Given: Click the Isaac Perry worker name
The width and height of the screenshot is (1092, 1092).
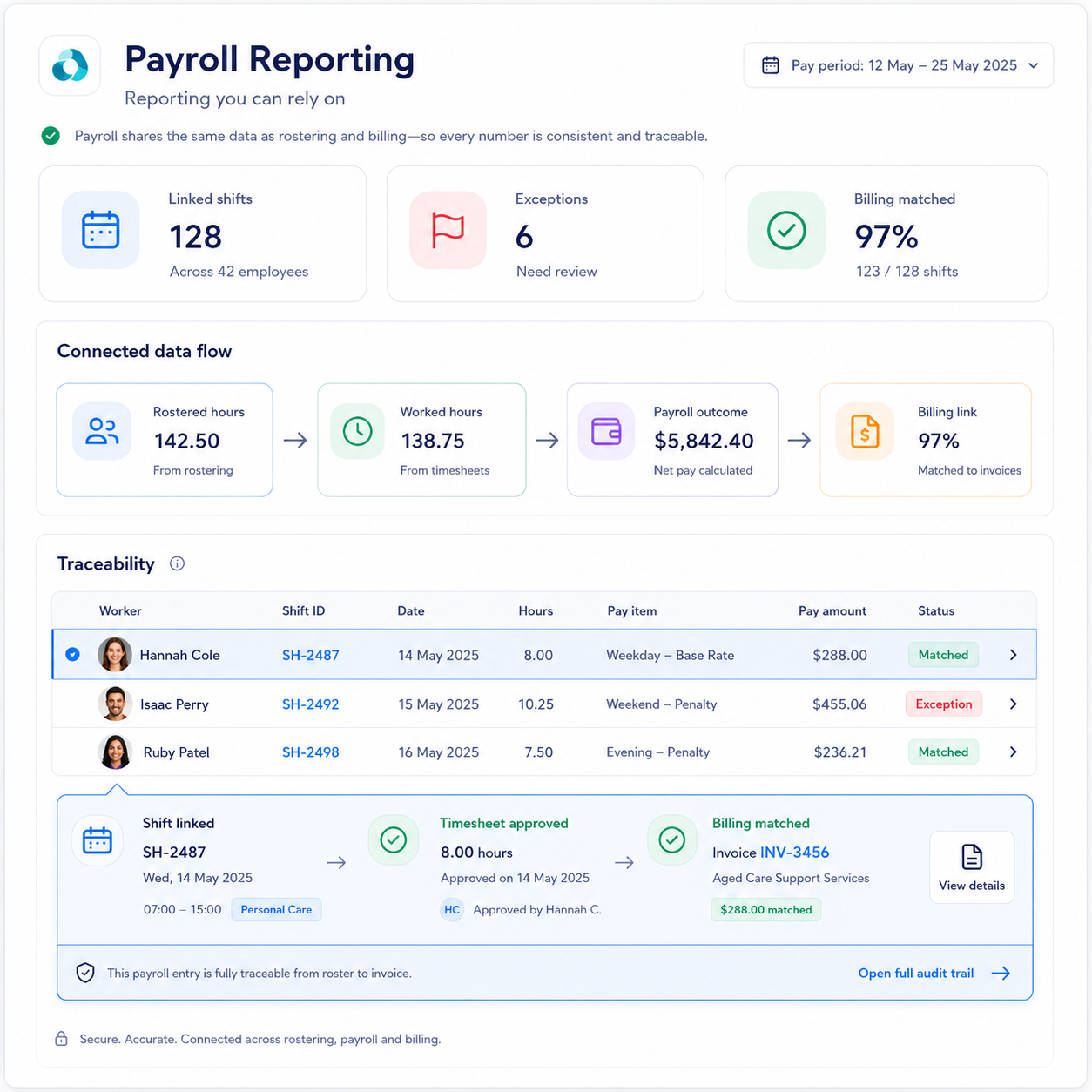Looking at the screenshot, I should (x=174, y=704).
